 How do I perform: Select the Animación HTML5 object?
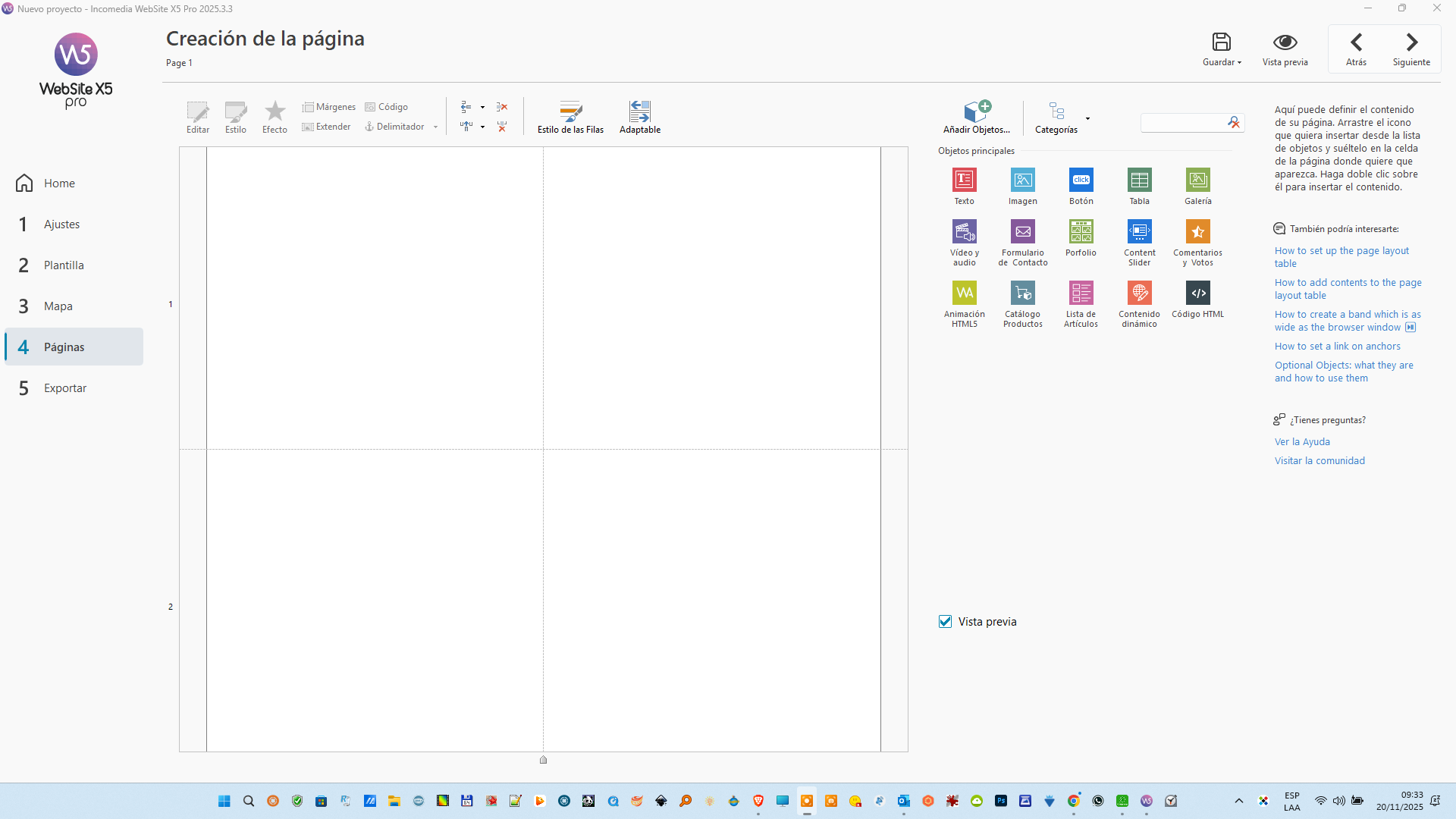tap(964, 293)
